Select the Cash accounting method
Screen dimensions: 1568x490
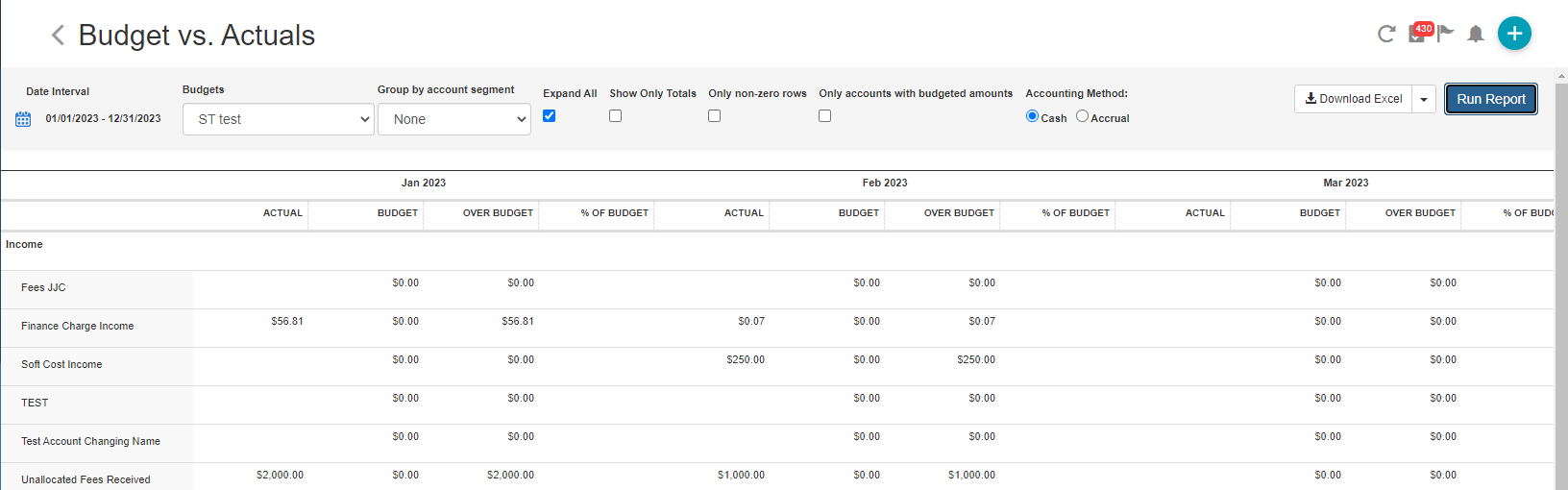coord(1032,116)
